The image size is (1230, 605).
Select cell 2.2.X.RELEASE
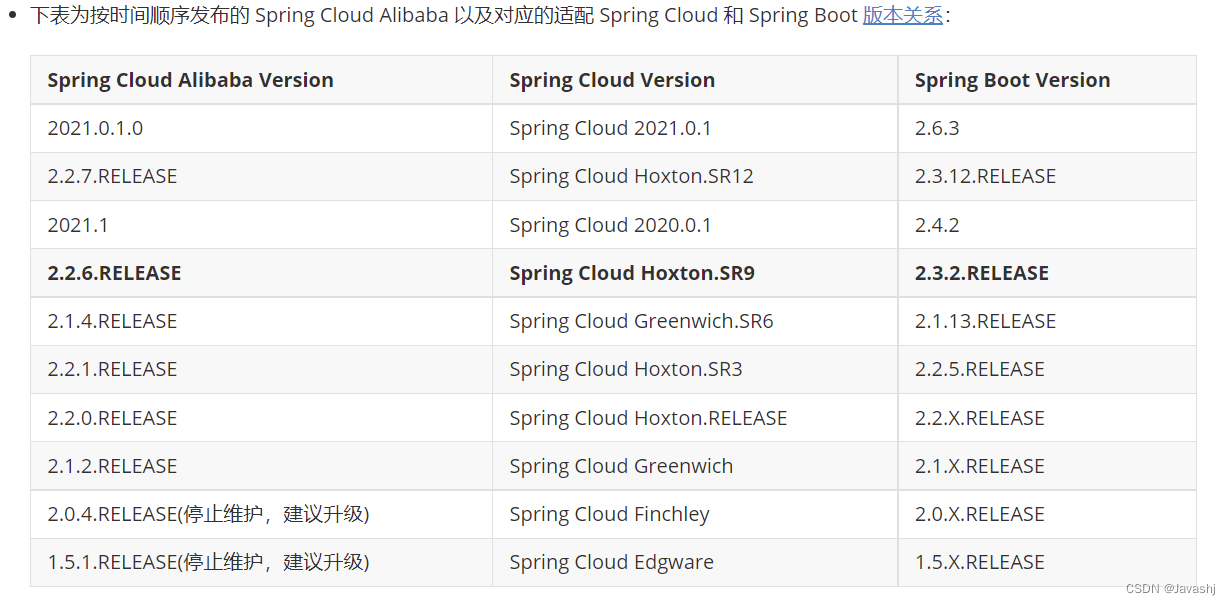1047,418
